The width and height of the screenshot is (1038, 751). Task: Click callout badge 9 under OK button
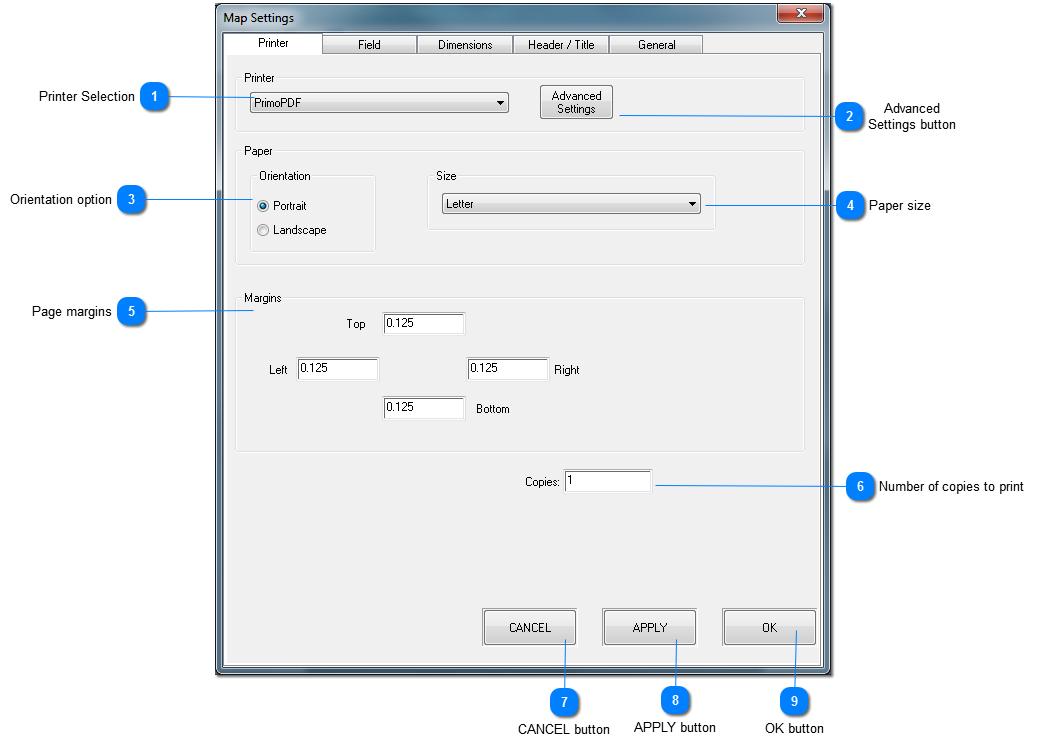tap(794, 701)
